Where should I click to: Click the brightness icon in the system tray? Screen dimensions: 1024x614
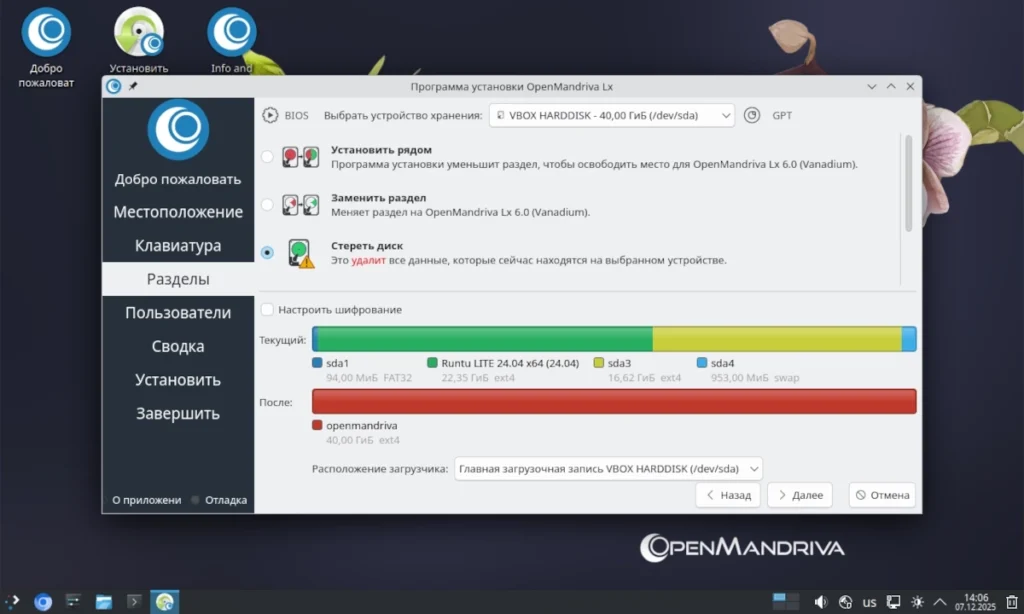[918, 602]
